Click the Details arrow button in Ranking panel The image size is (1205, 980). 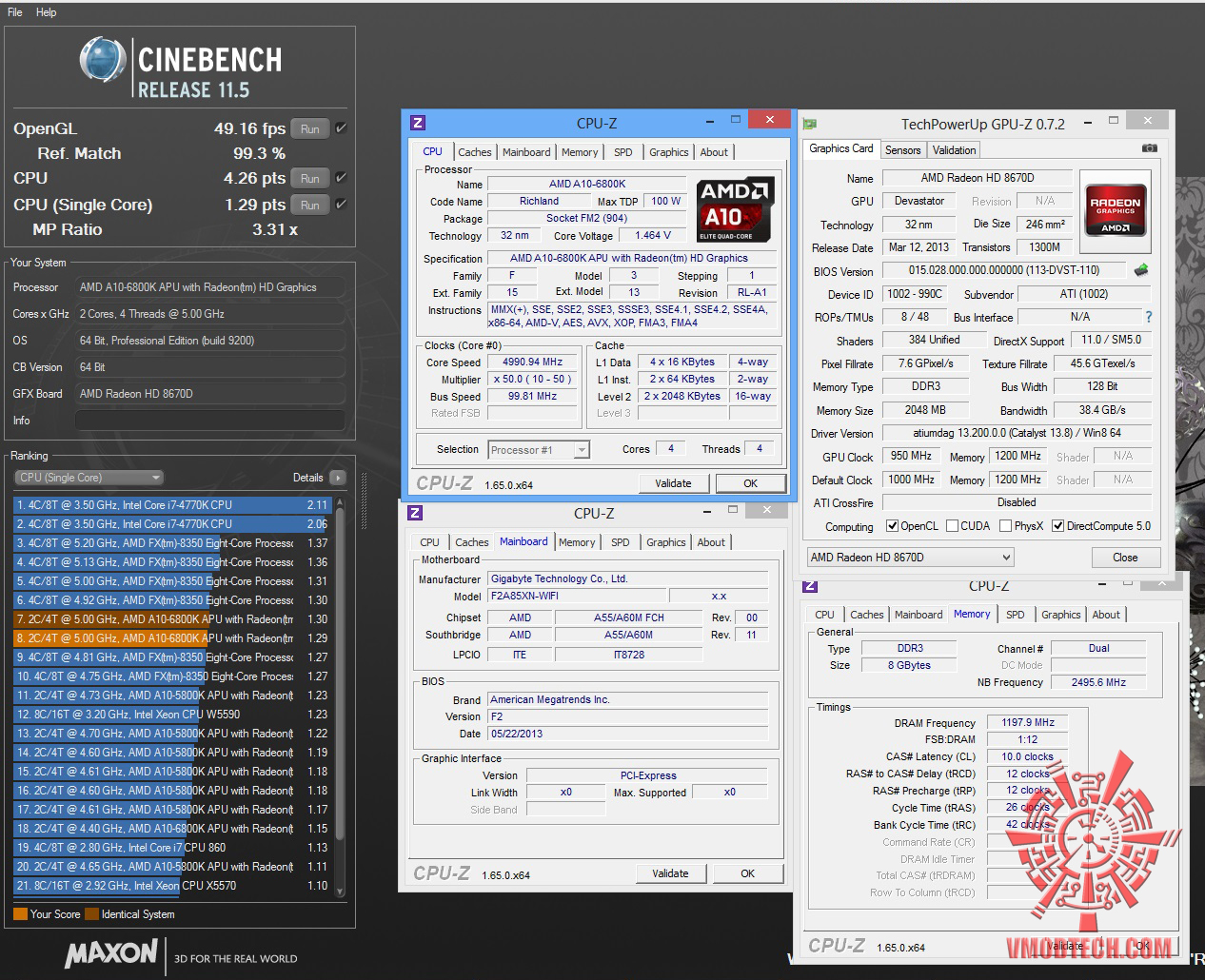click(338, 478)
